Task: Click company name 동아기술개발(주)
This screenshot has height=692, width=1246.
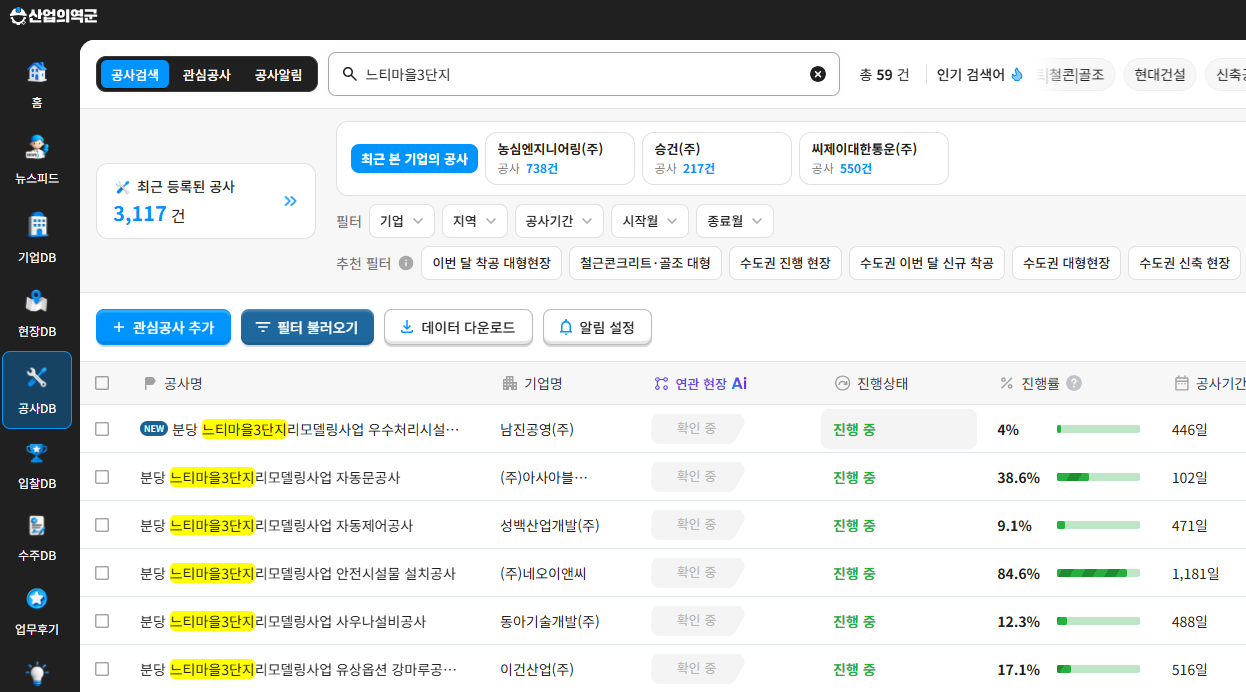Action: pos(550,621)
